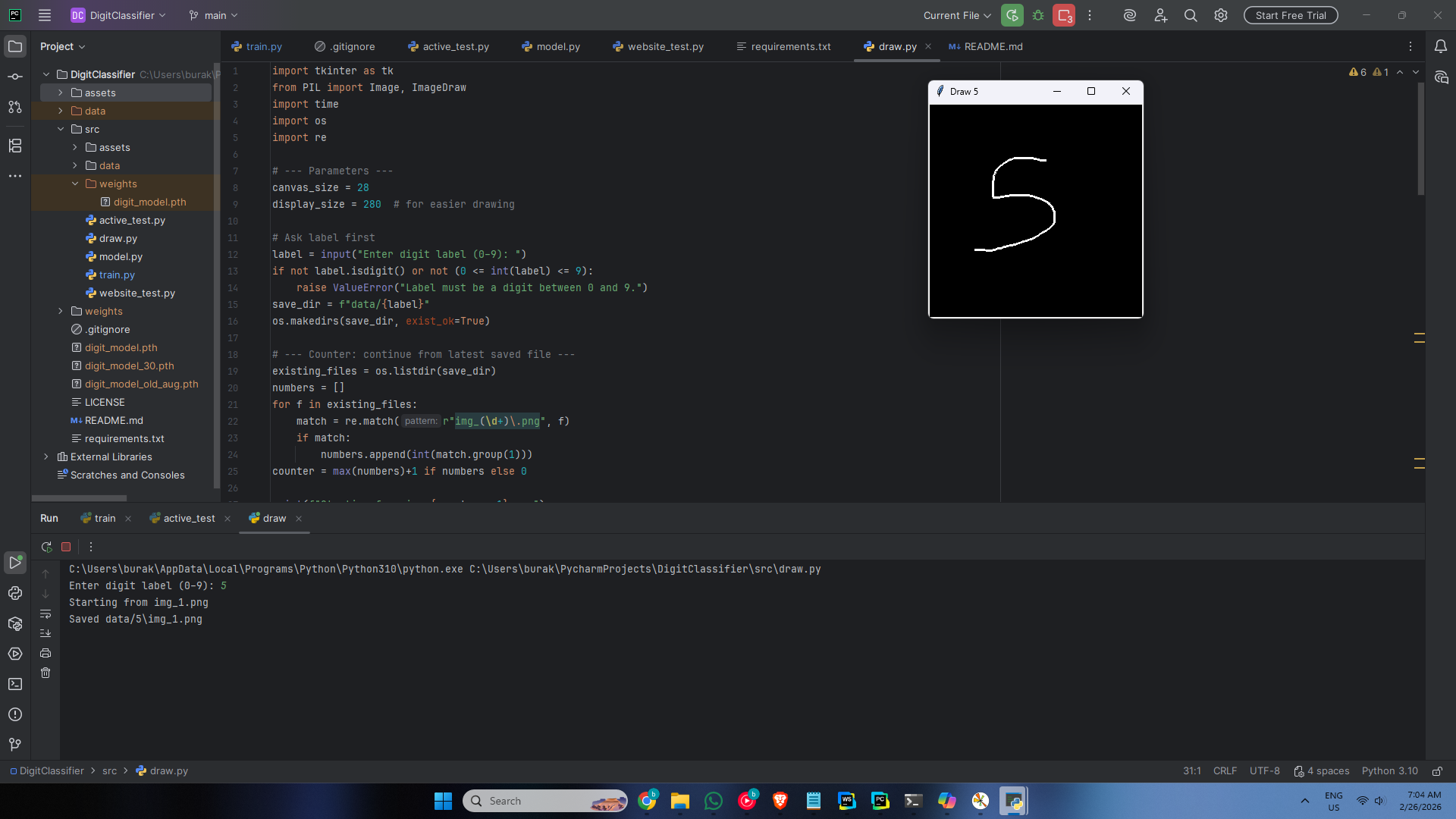The height and width of the screenshot is (819, 1456).
Task: Click the Start Free Trial button
Action: 1291,15
